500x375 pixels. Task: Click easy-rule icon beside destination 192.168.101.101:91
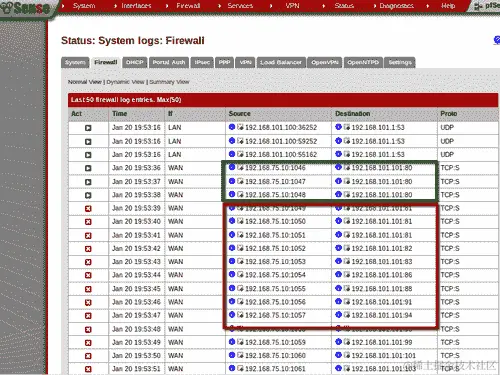[x=347, y=302]
